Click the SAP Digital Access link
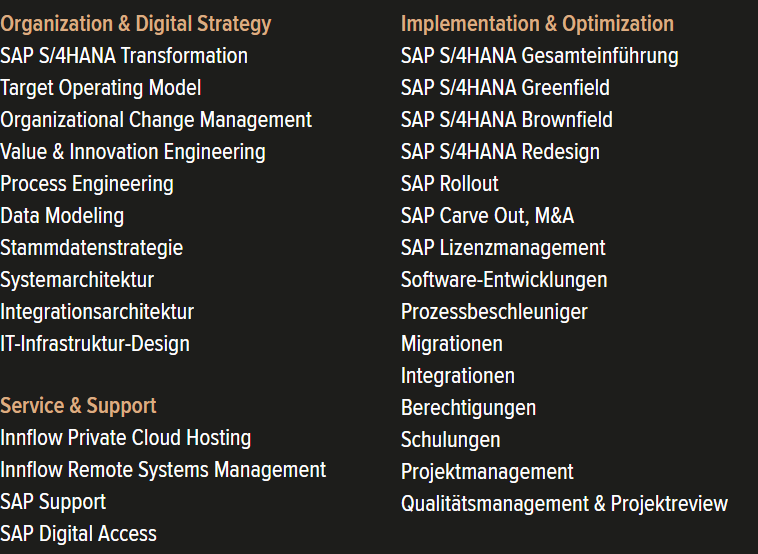This screenshot has width=758, height=554. (78, 534)
